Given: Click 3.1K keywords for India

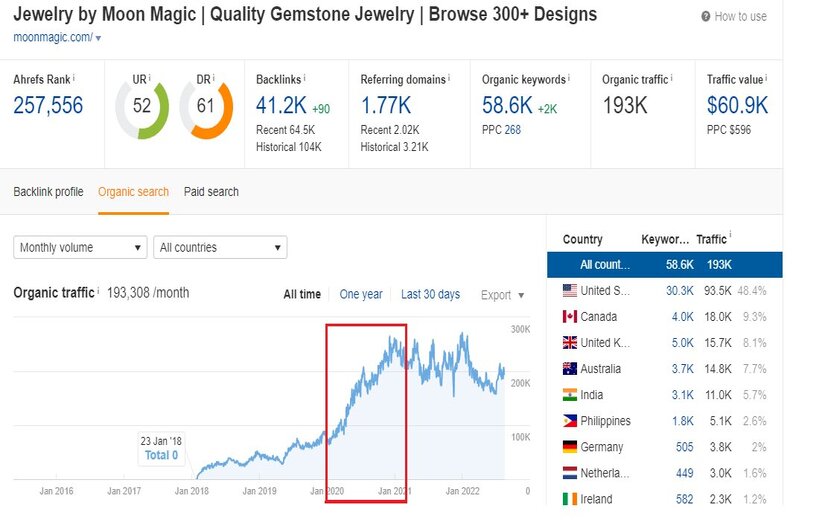Looking at the screenshot, I should point(682,395).
